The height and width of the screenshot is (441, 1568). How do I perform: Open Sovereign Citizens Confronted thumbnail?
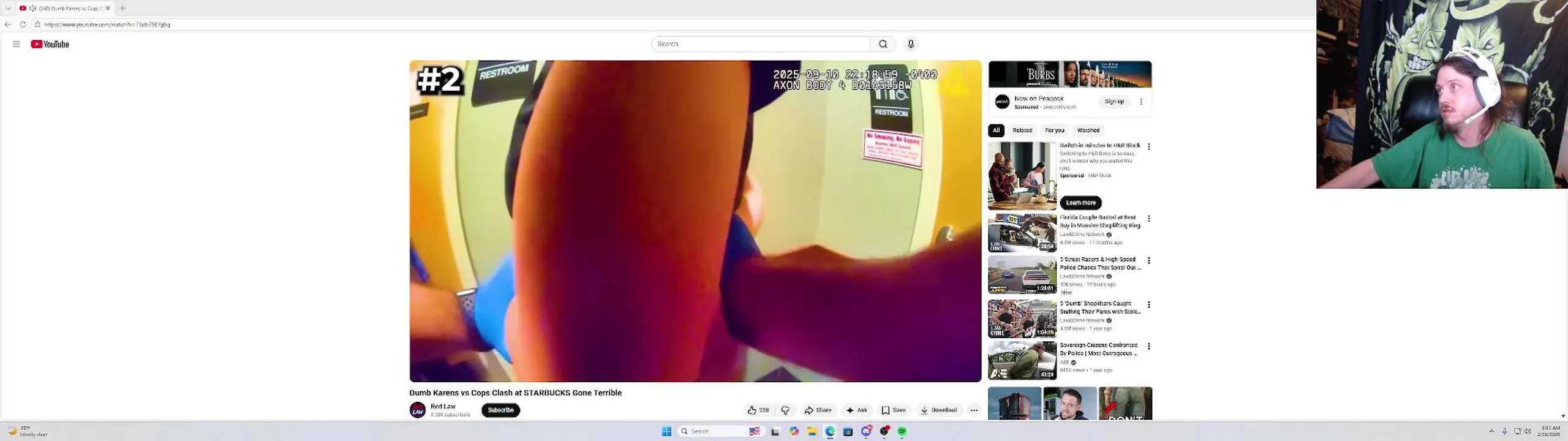click(x=1022, y=361)
